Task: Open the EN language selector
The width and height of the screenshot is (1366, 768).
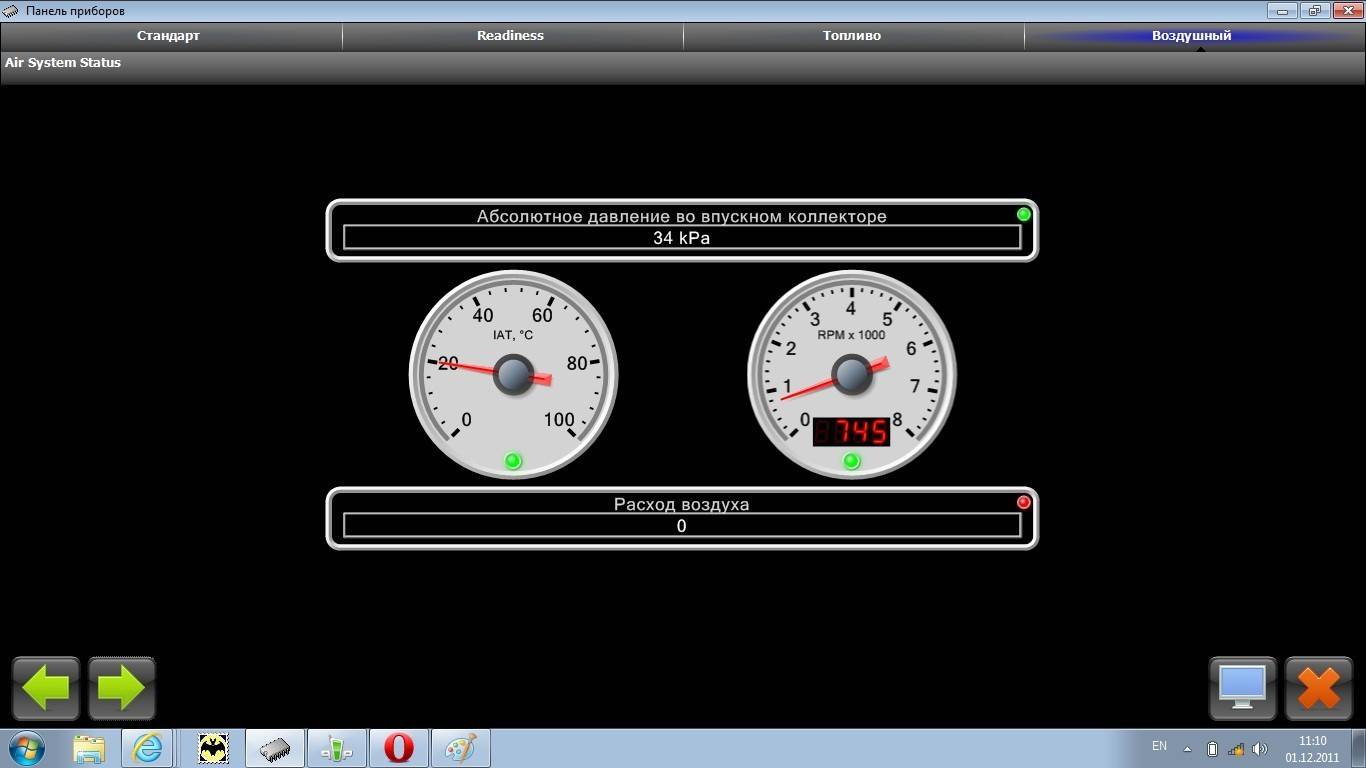Action: point(1159,746)
